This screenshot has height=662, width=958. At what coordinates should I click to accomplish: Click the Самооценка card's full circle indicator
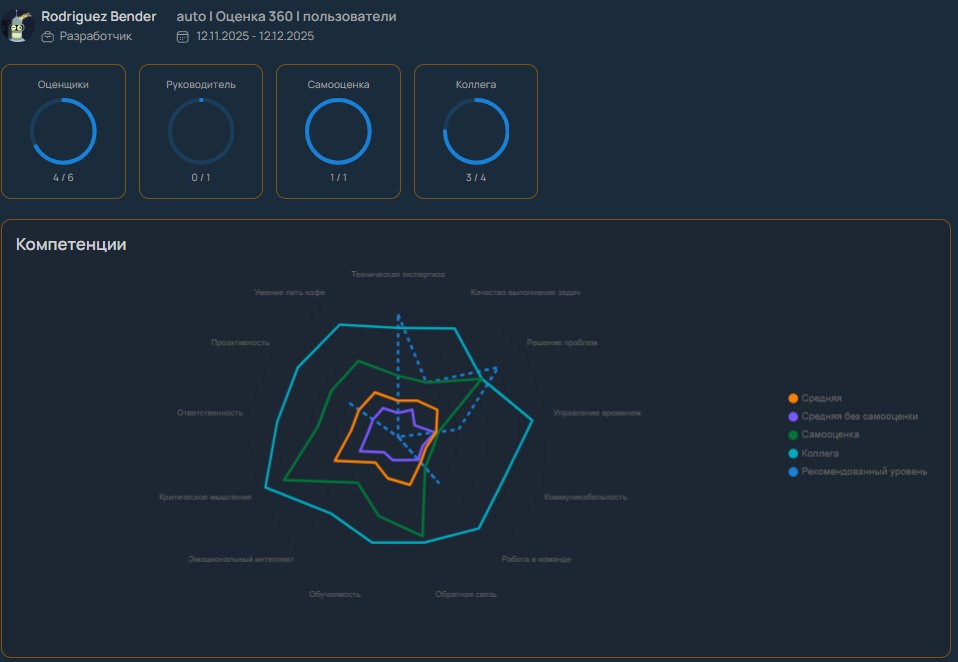coord(338,131)
